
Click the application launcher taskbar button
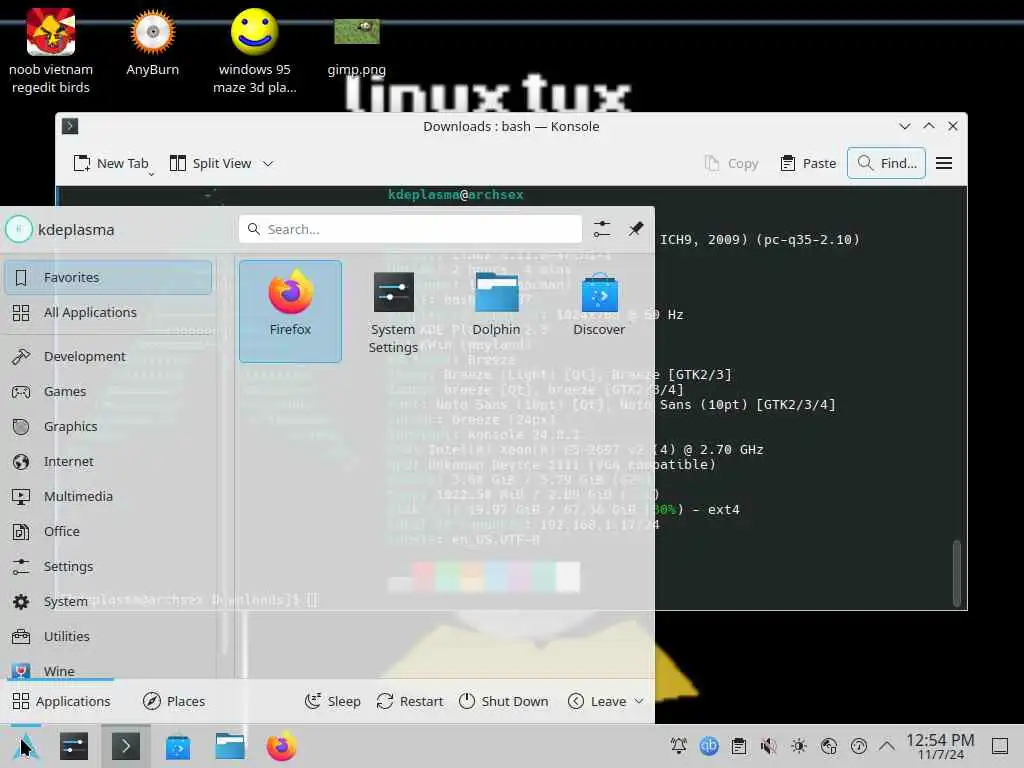tap(25, 746)
